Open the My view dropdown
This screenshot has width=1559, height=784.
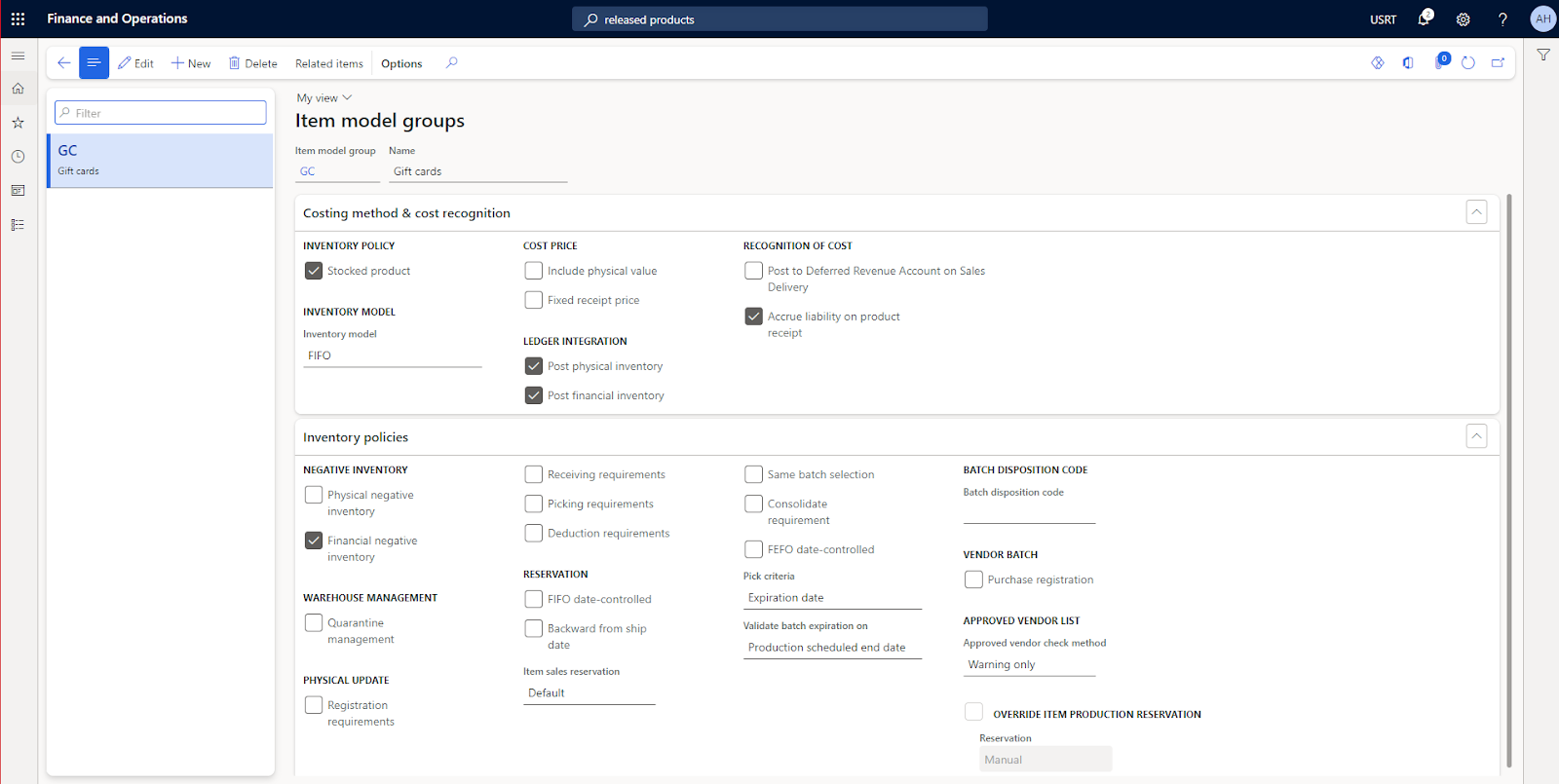(x=323, y=98)
